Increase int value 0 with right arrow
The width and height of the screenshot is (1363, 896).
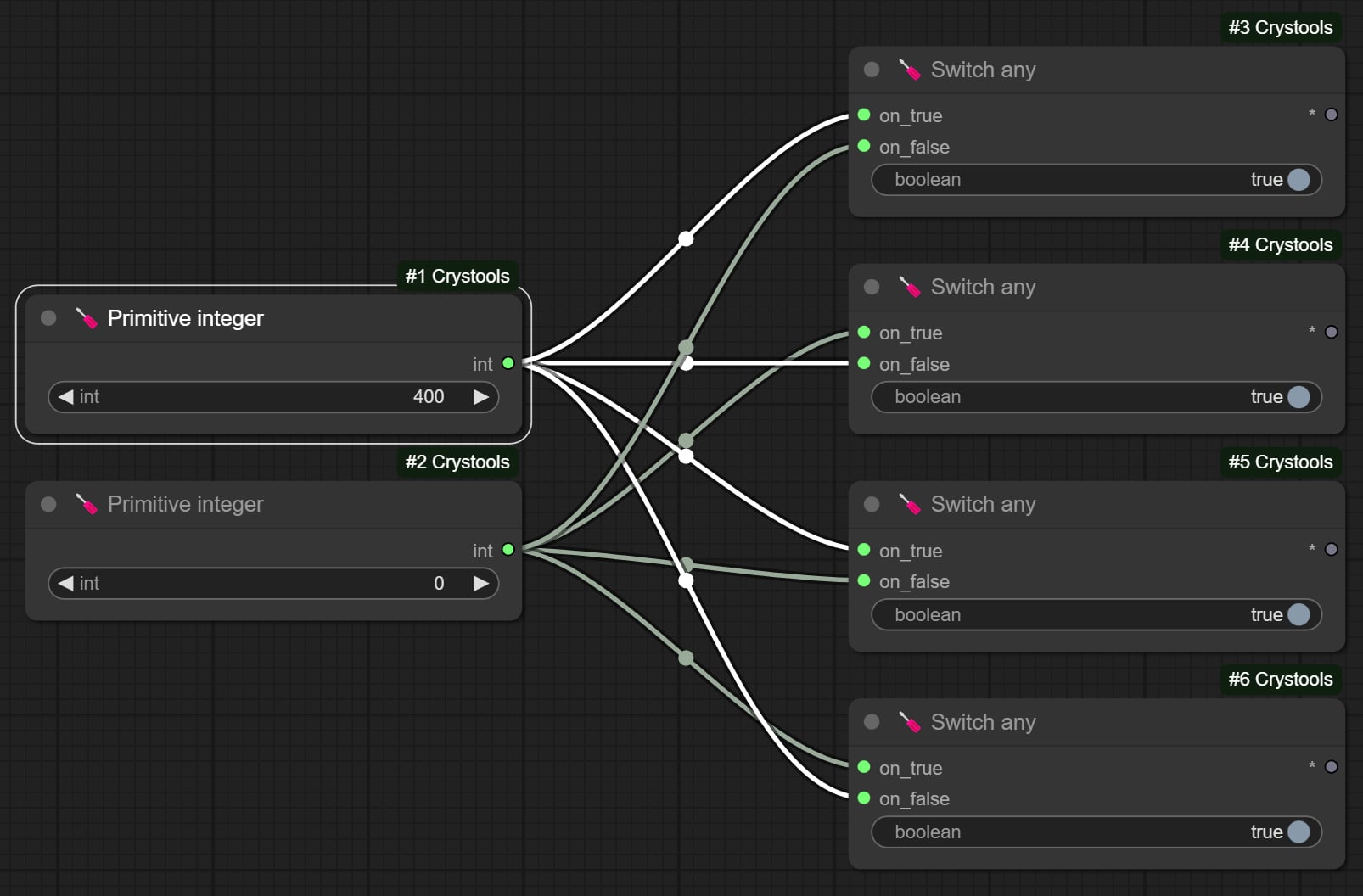[x=481, y=583]
